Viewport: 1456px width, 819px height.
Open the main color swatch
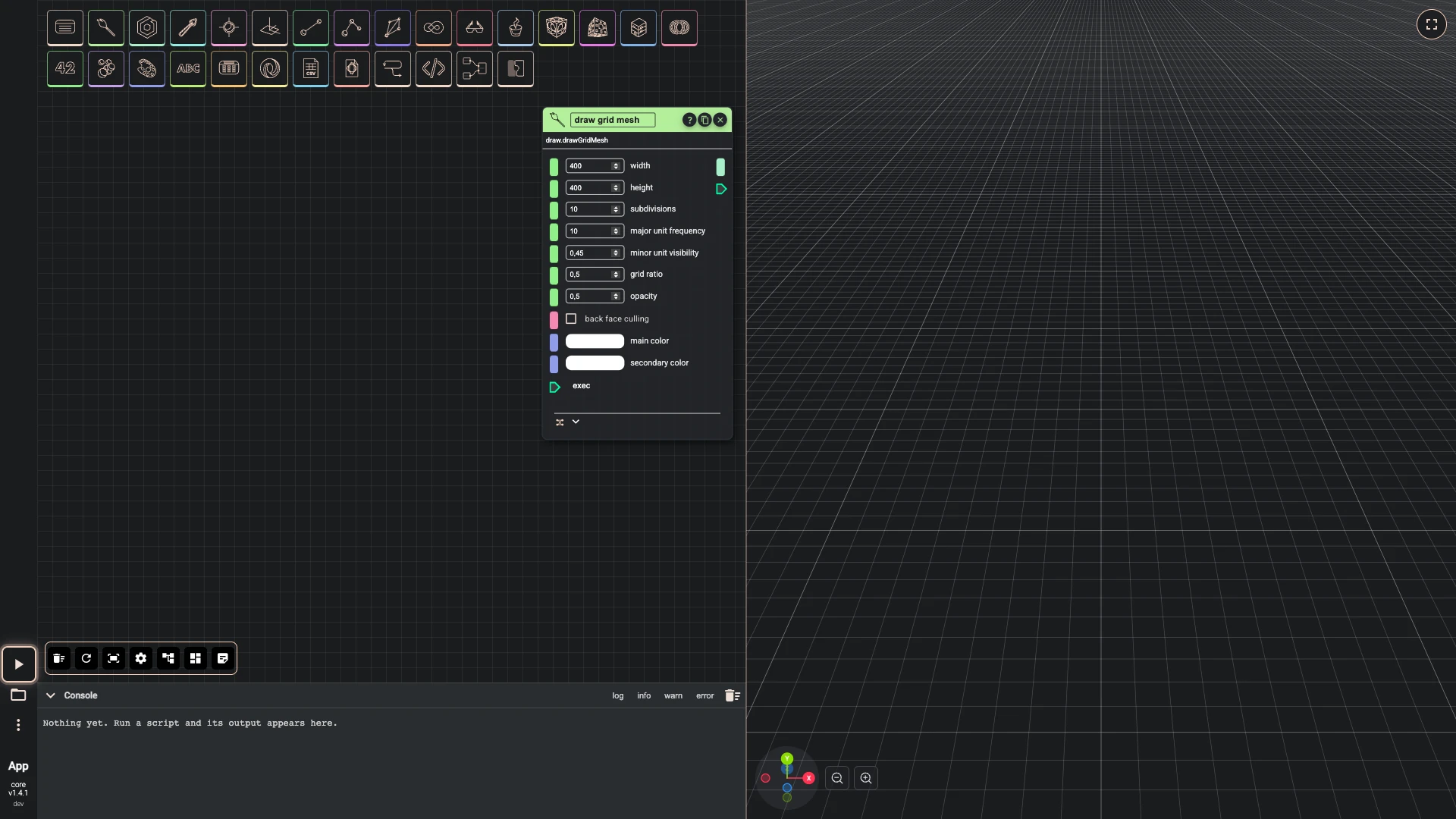595,341
